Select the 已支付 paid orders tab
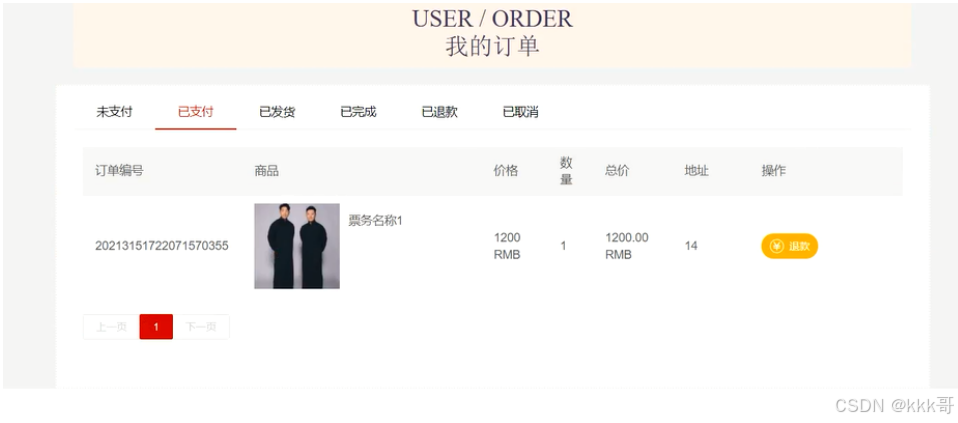 [x=196, y=112]
